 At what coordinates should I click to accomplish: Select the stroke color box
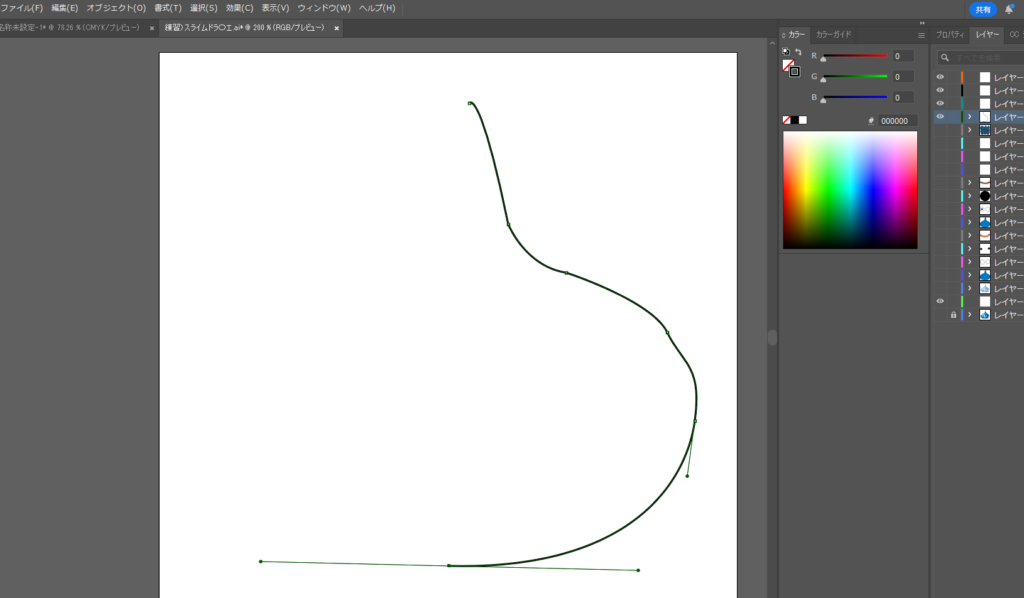click(794, 71)
